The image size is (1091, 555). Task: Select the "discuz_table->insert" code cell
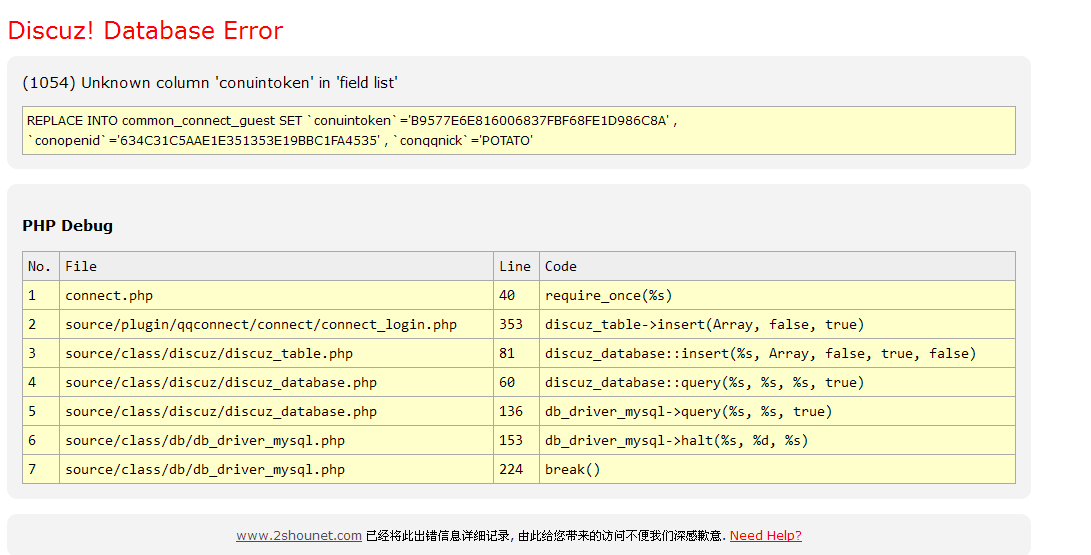[704, 324]
